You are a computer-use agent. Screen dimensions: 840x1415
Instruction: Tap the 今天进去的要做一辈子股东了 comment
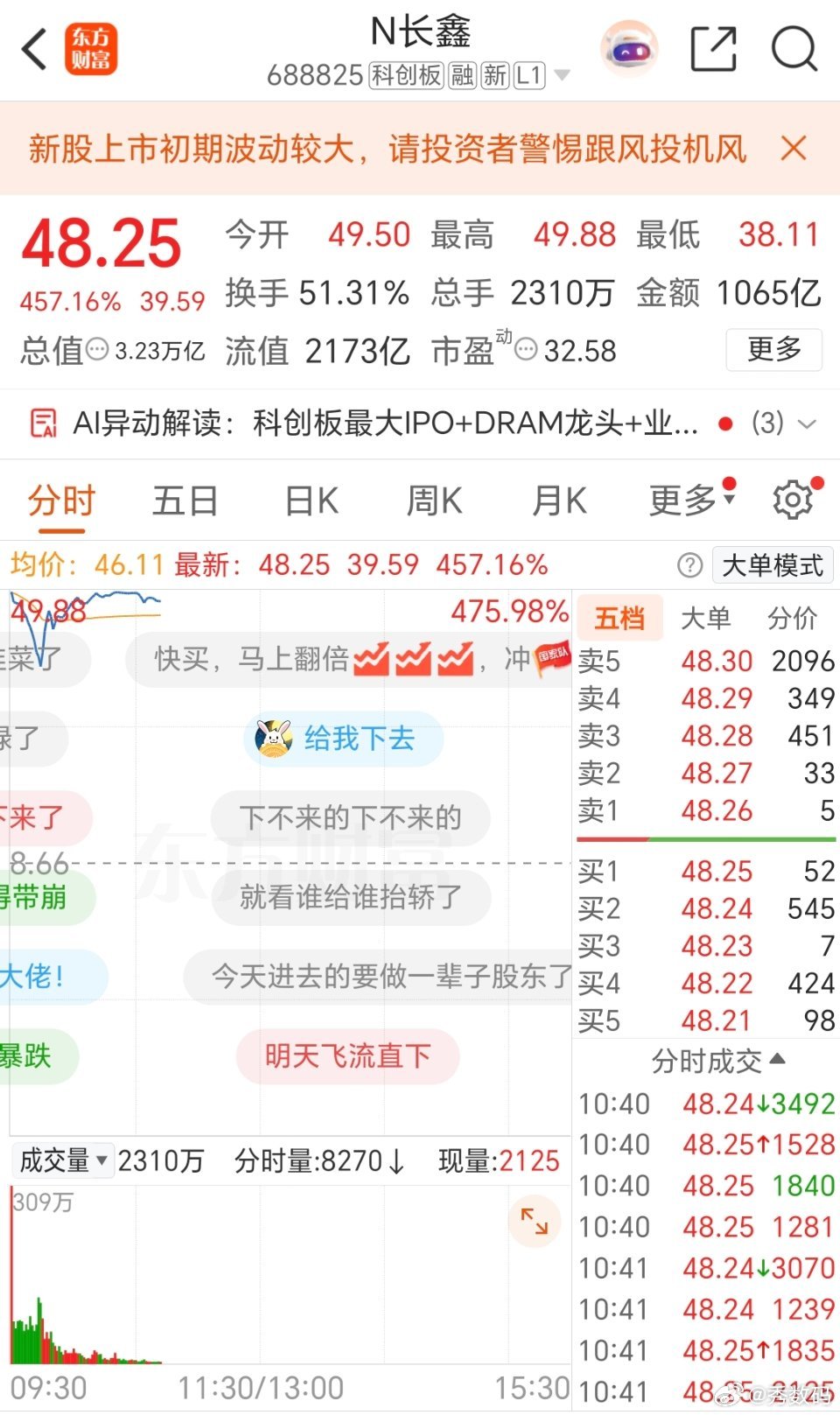pos(378,976)
